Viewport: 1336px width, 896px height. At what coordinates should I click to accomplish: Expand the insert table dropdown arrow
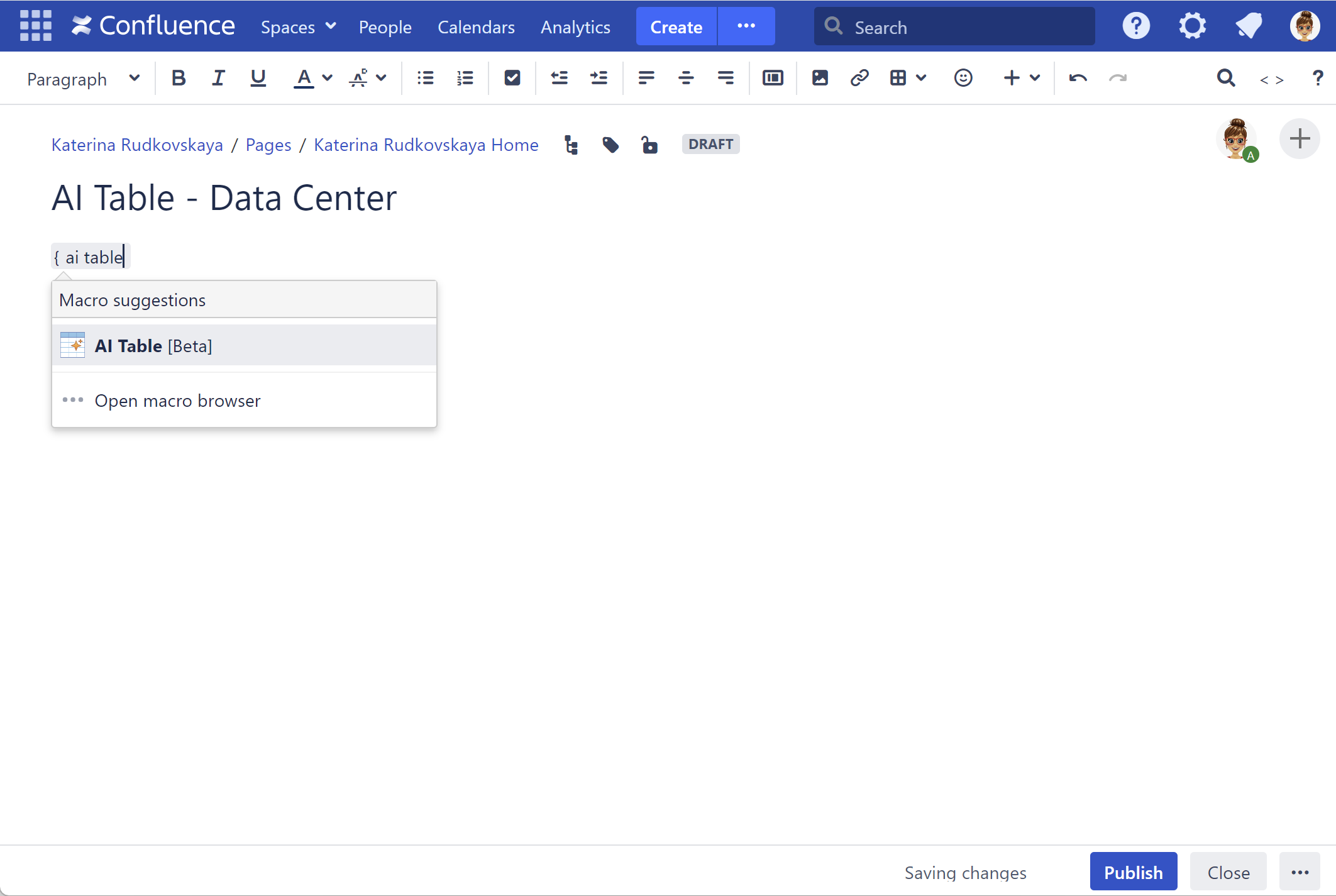coord(921,78)
